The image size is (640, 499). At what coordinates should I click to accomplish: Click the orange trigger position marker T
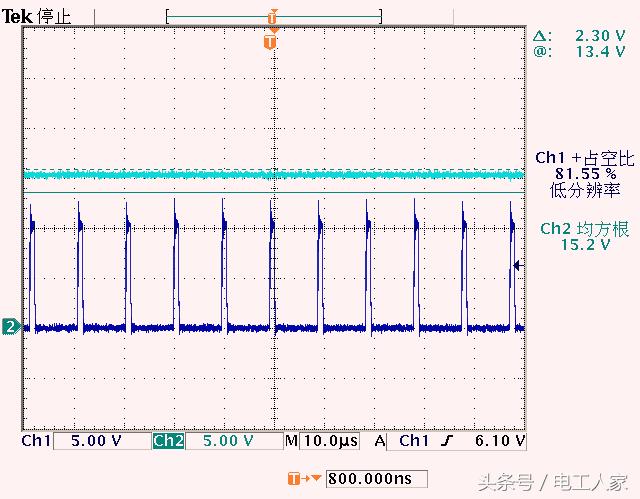pyautogui.click(x=270, y=42)
